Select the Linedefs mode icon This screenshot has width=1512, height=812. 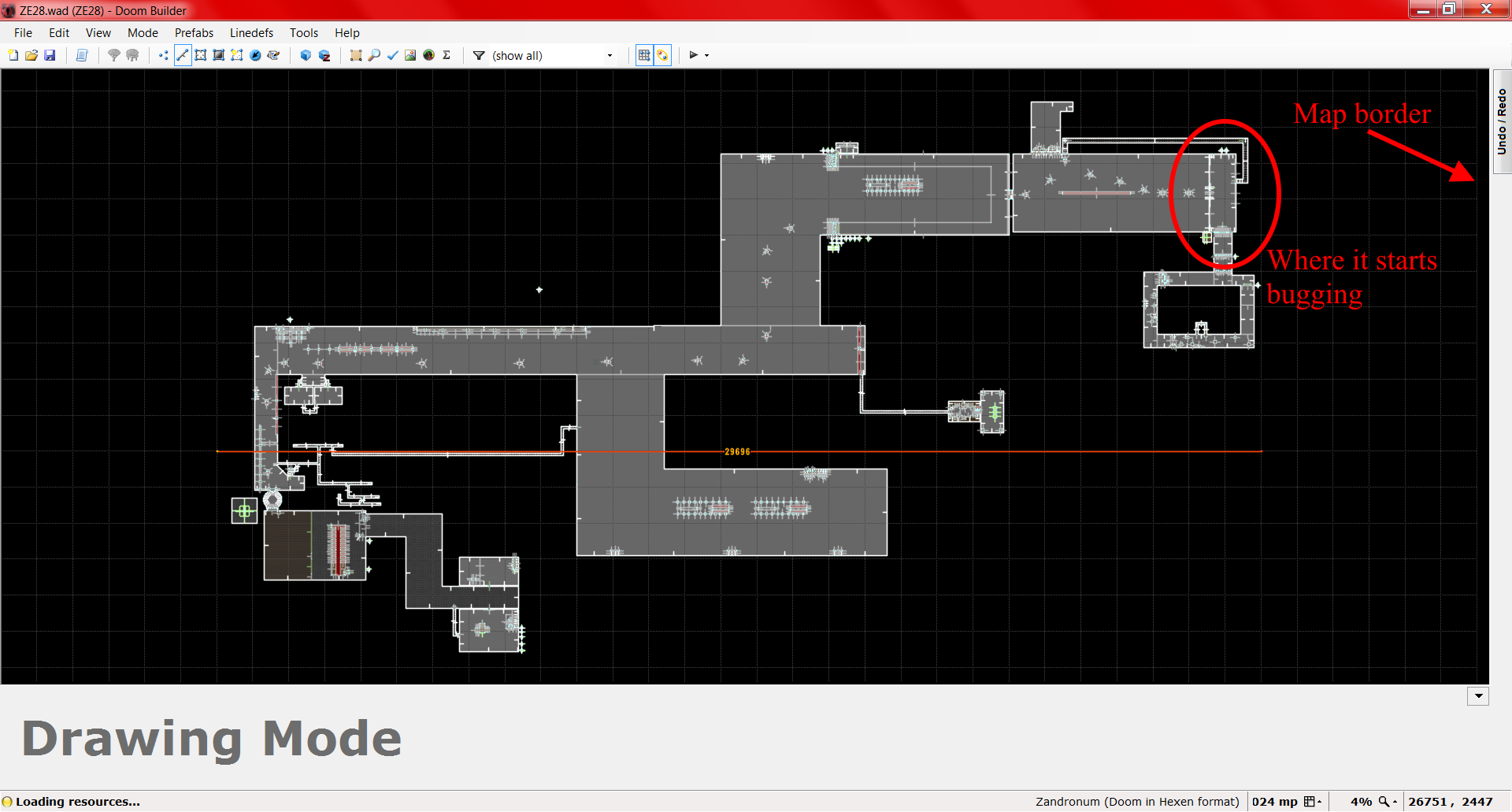point(183,55)
